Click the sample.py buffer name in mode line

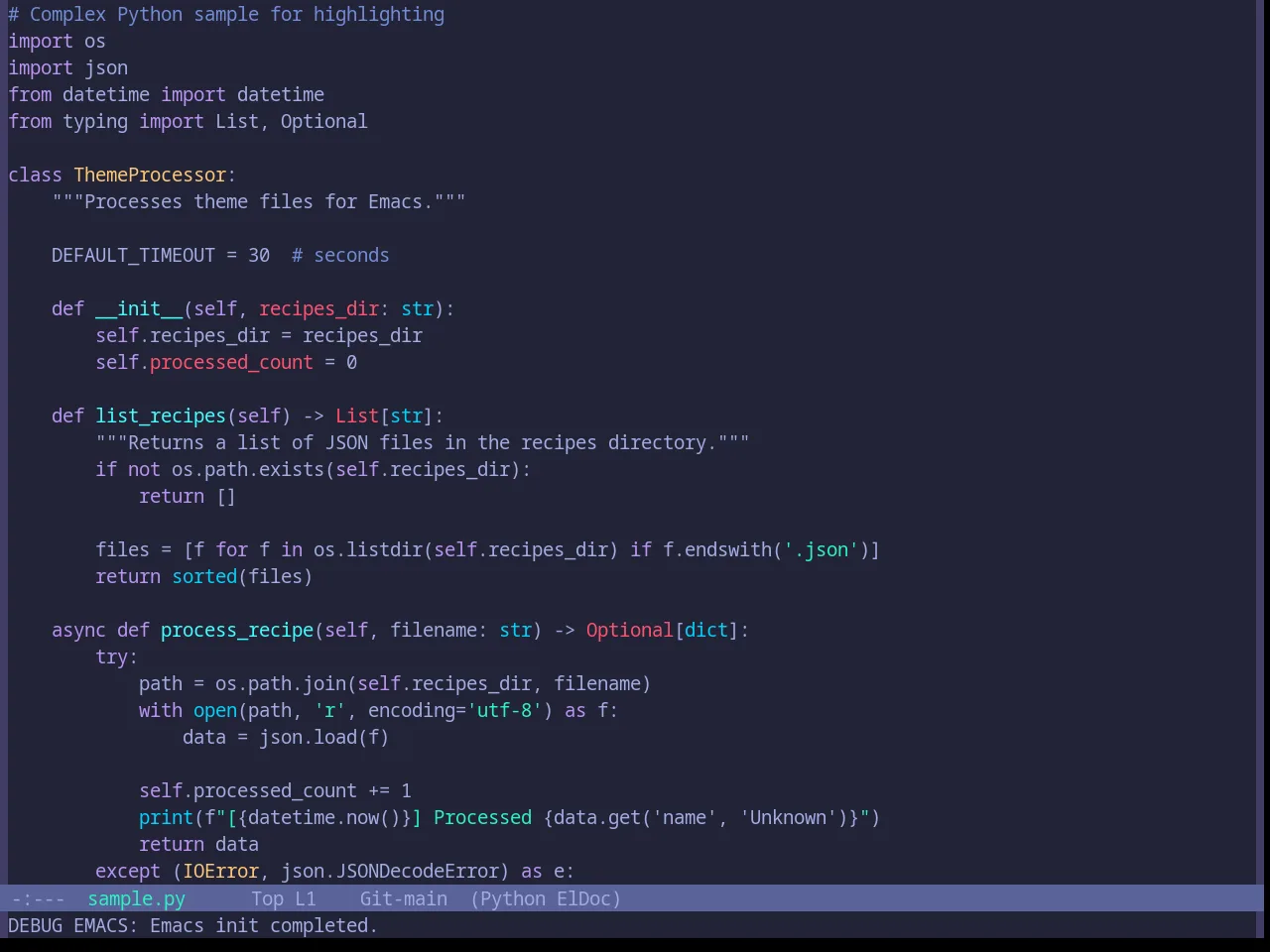tap(136, 898)
